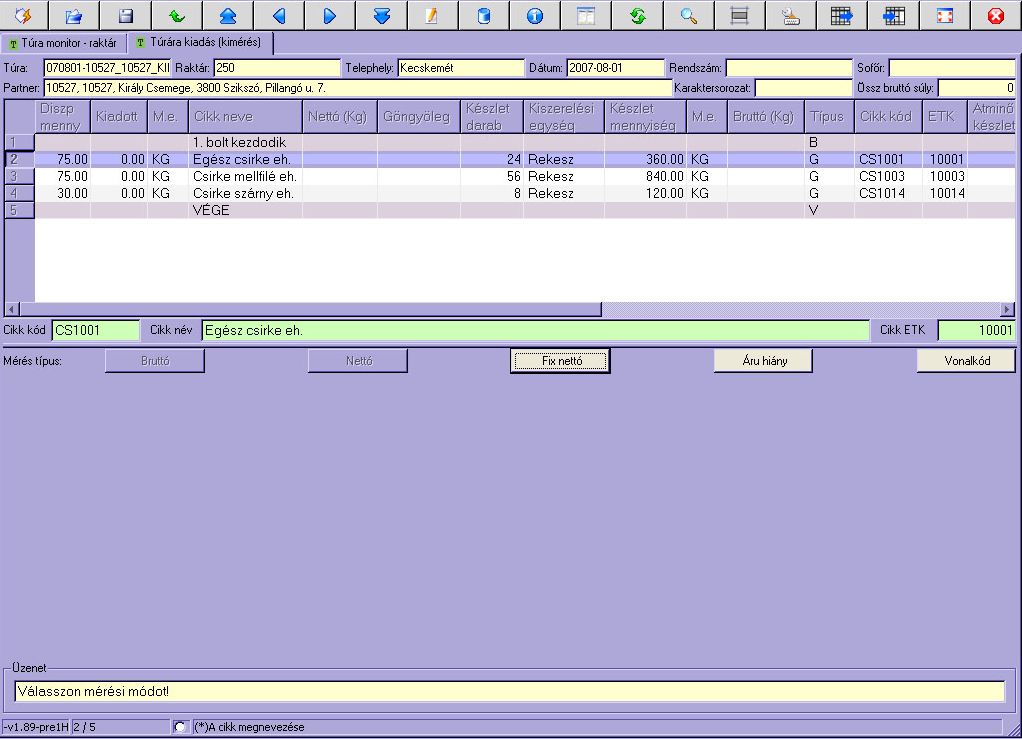Screen dimensions: 1022x739
Task: Jump to last record with double-down arrow
Action: [x=381, y=16]
